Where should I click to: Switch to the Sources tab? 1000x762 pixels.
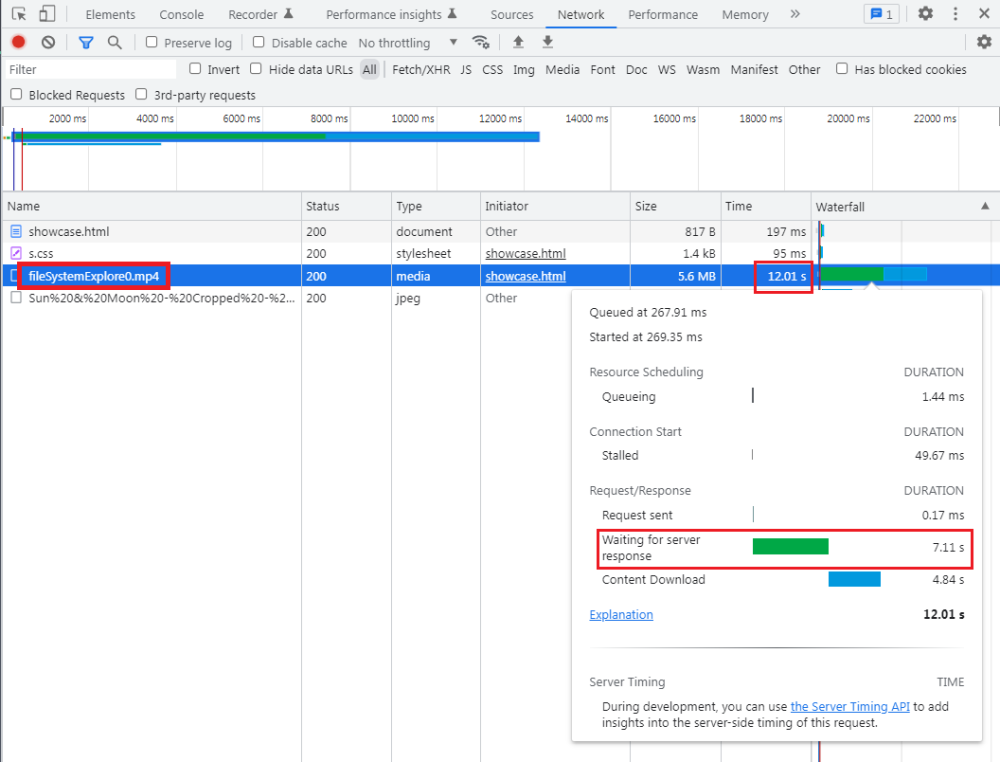click(511, 14)
